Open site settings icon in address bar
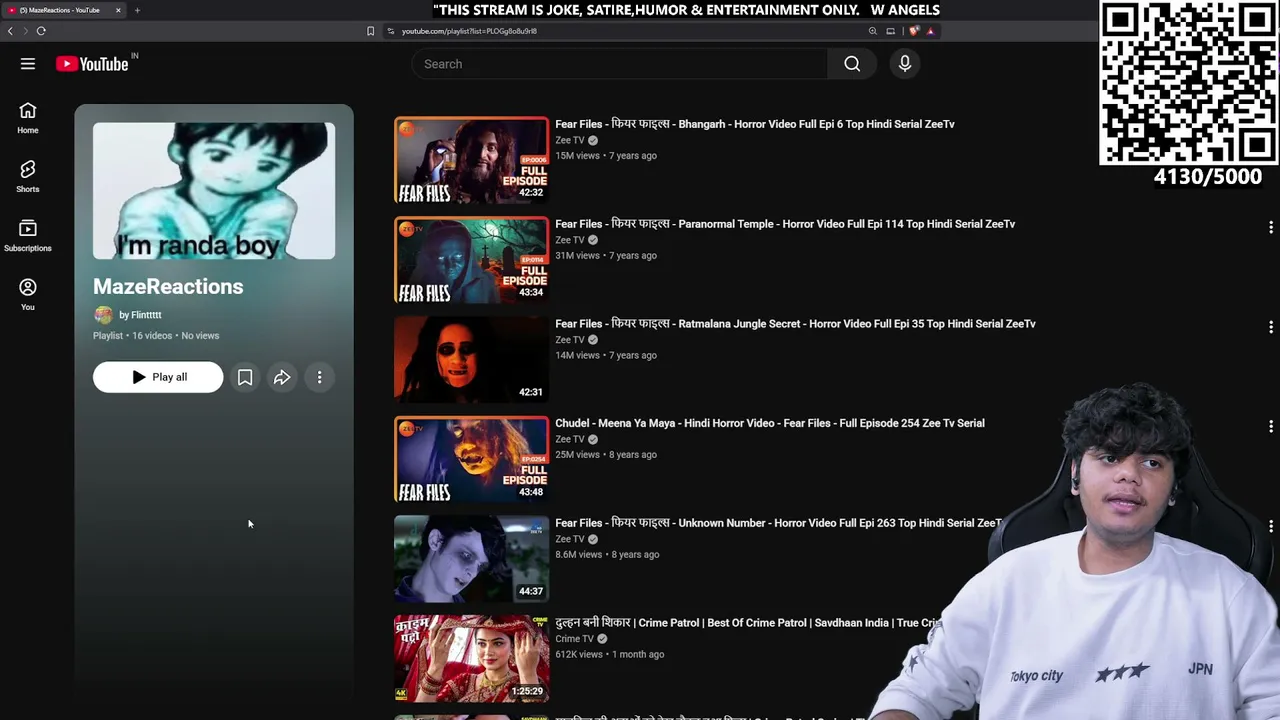Image resolution: width=1280 pixels, height=720 pixels. point(390,31)
